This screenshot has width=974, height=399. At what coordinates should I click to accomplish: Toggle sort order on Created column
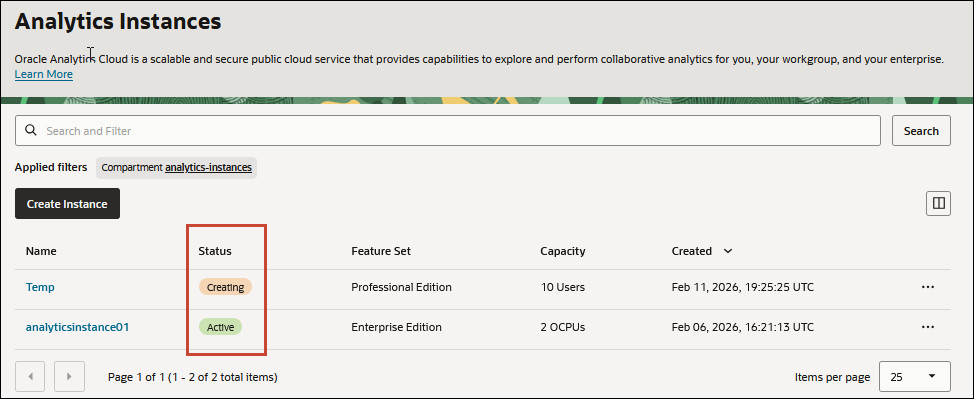point(728,251)
